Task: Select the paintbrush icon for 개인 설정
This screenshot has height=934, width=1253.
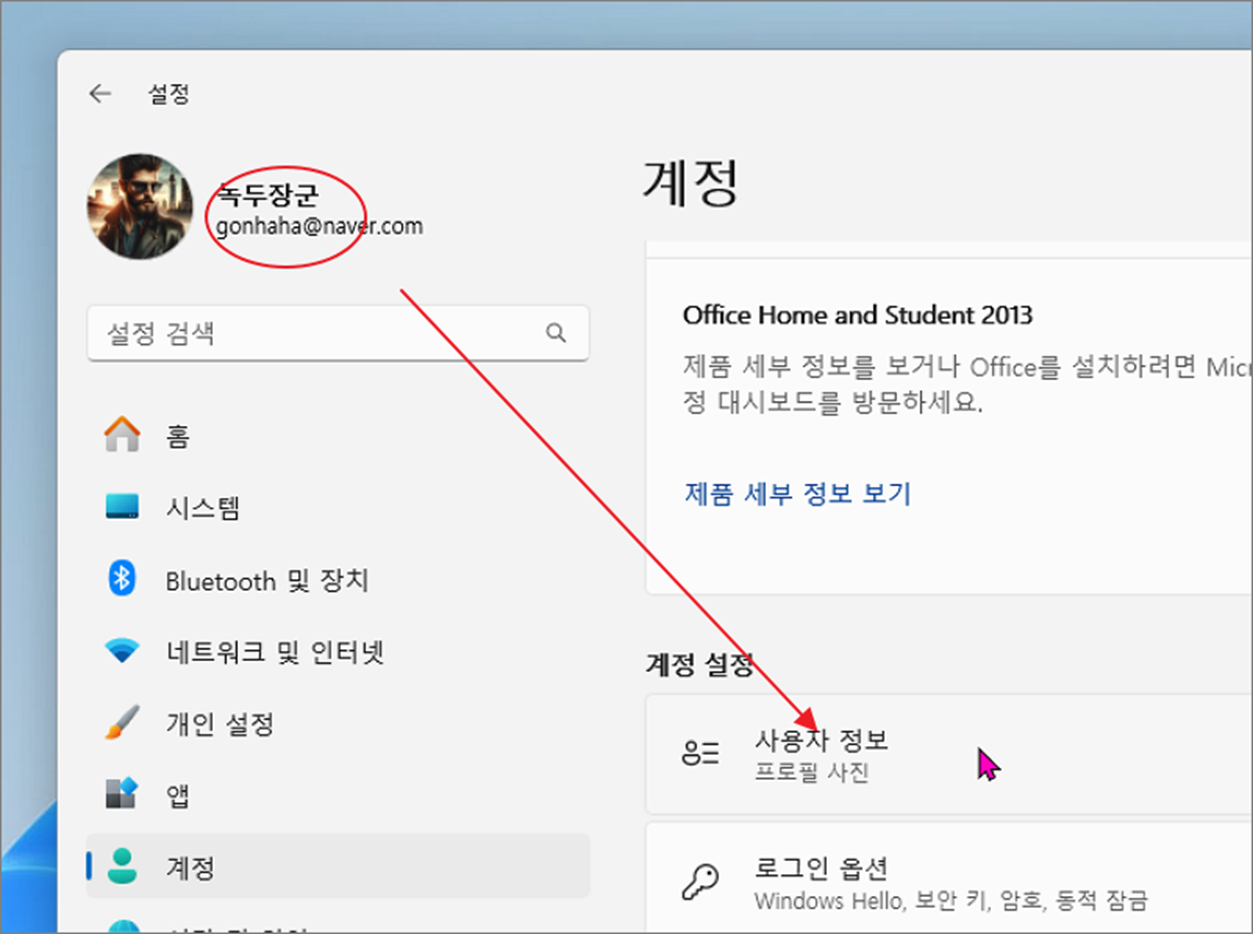Action: click(x=122, y=723)
